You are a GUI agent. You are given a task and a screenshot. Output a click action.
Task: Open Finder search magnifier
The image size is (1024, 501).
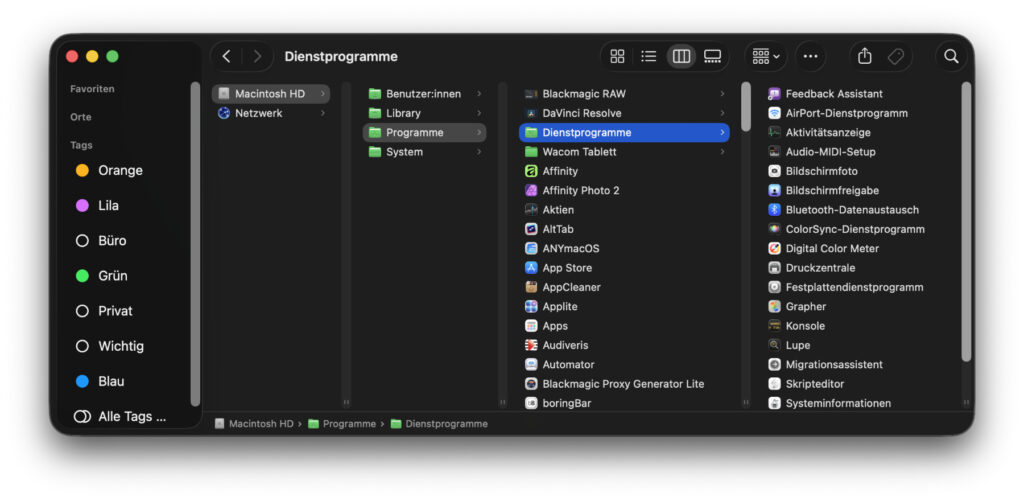[951, 56]
